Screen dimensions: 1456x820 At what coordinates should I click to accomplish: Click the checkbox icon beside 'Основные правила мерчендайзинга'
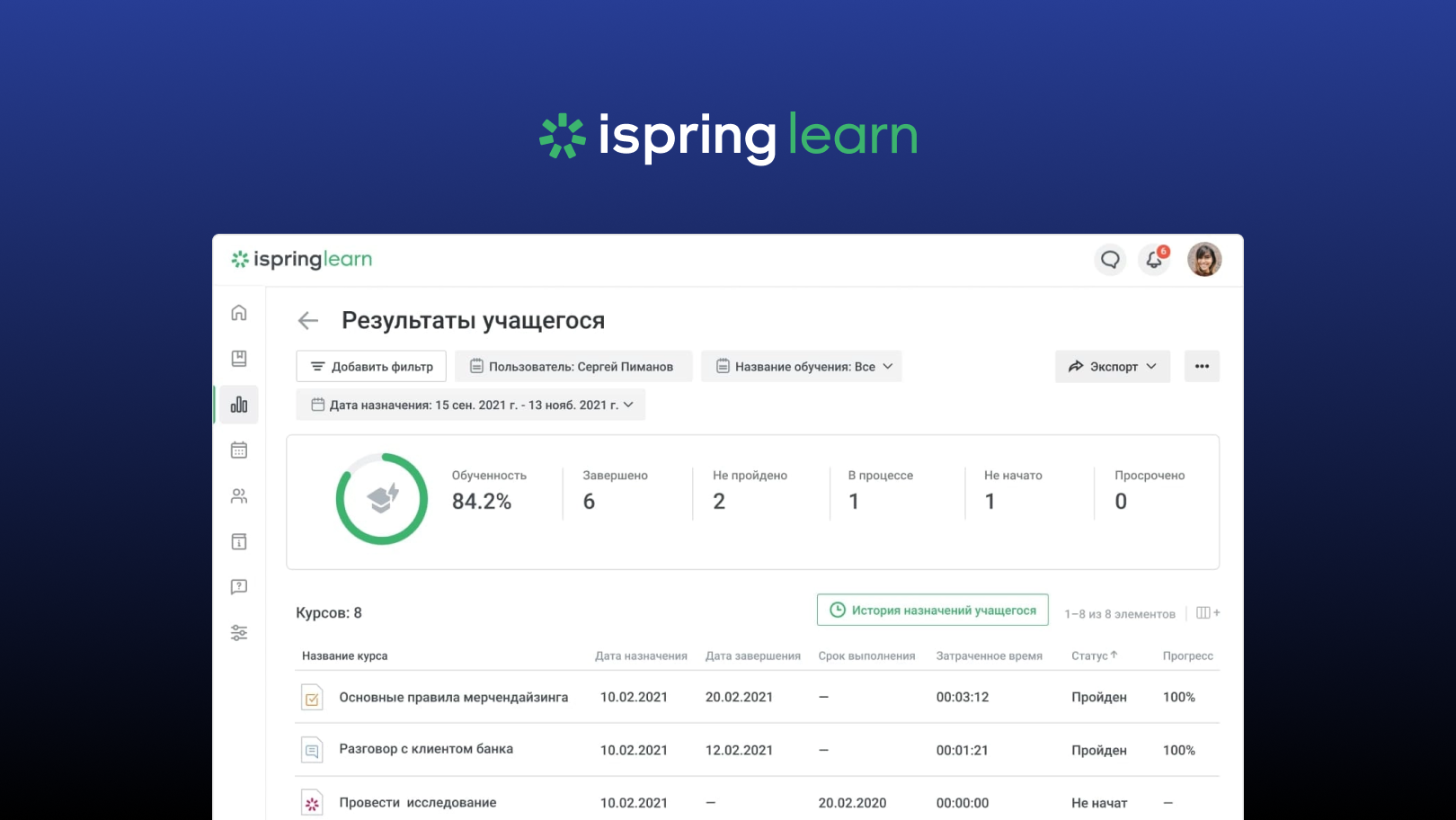[x=312, y=697]
